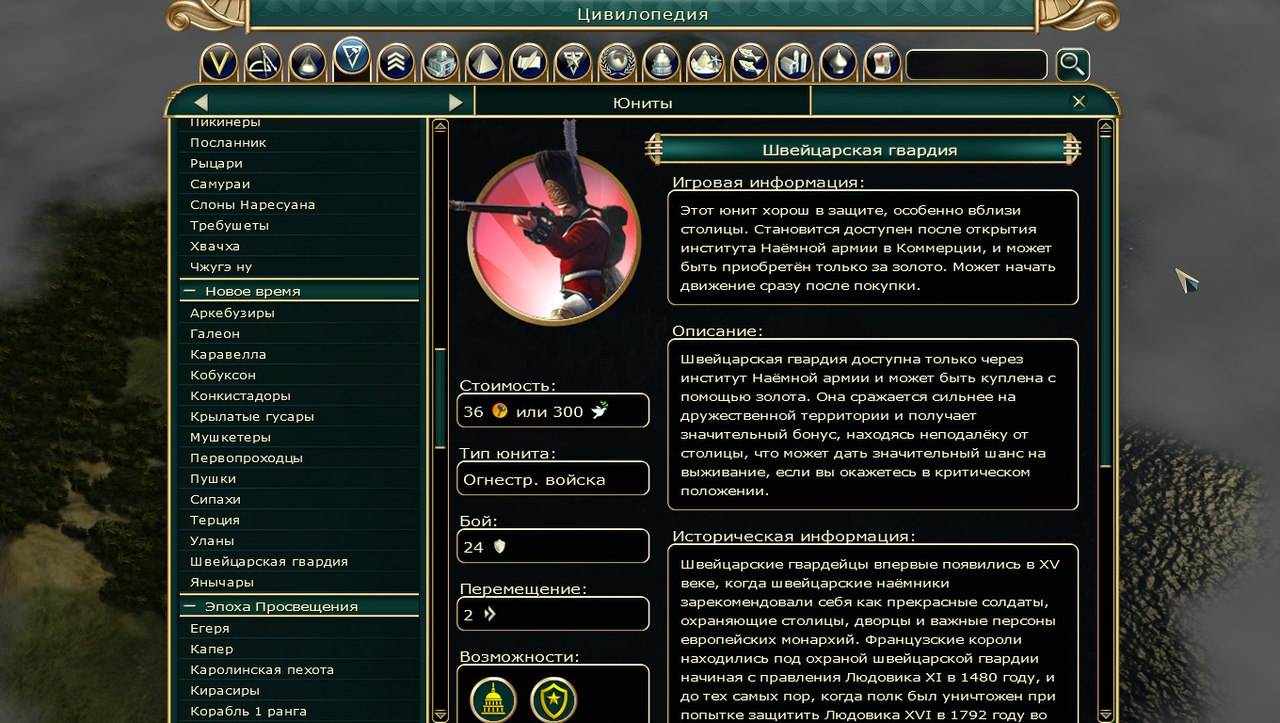
Task: Click the unit list scrollbar down arrow
Action: click(440, 715)
